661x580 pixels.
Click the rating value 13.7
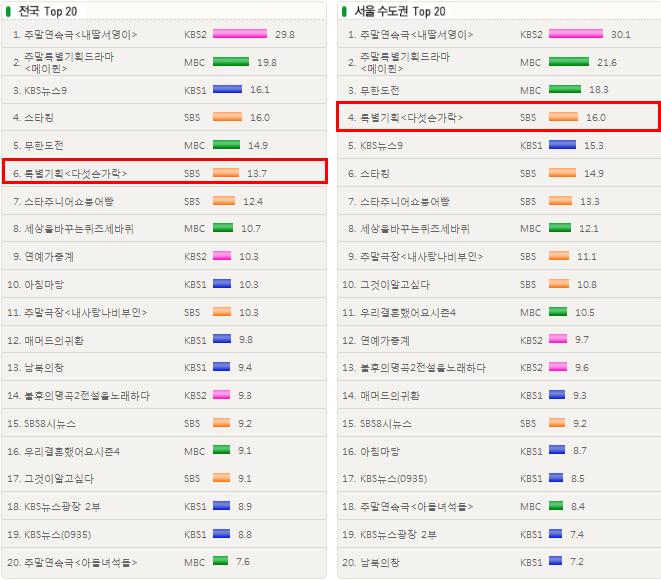[257, 173]
